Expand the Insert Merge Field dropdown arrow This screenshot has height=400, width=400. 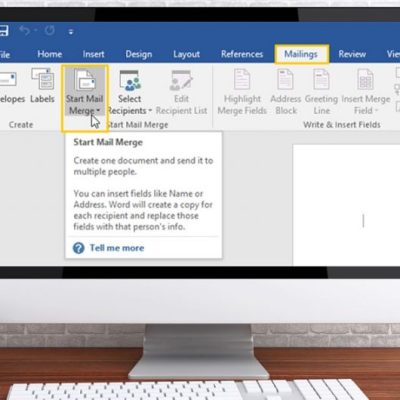point(376,111)
